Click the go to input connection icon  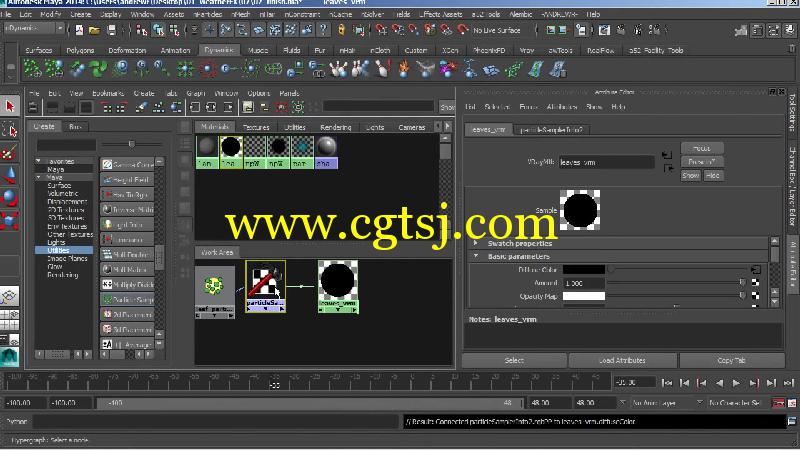(x=667, y=155)
